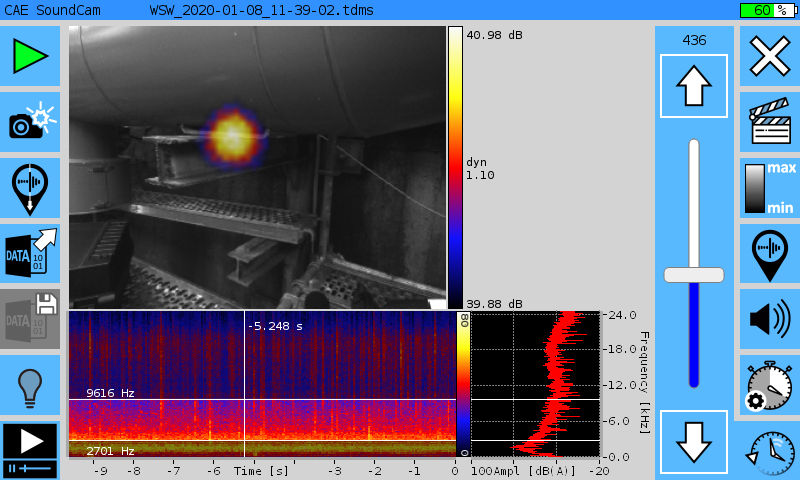This screenshot has height=480, width=800.
Task: Click the vertical slider handle
Action: coord(693,274)
